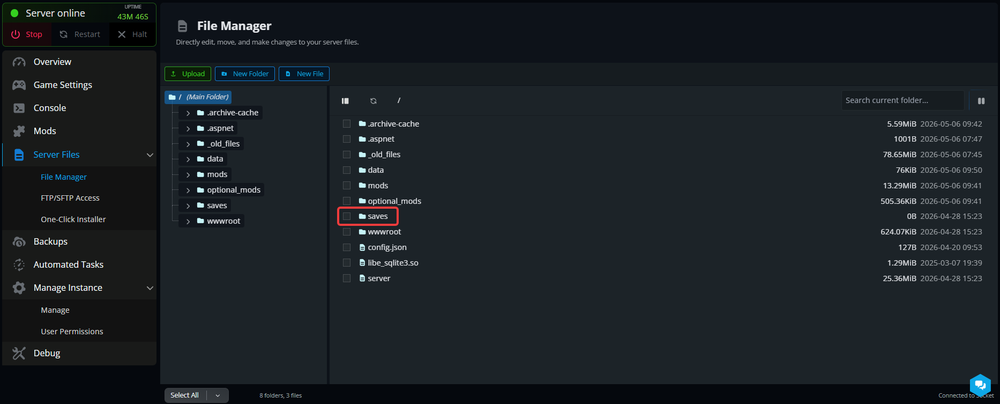Click the root path slash breadcrumb

[x=399, y=101]
